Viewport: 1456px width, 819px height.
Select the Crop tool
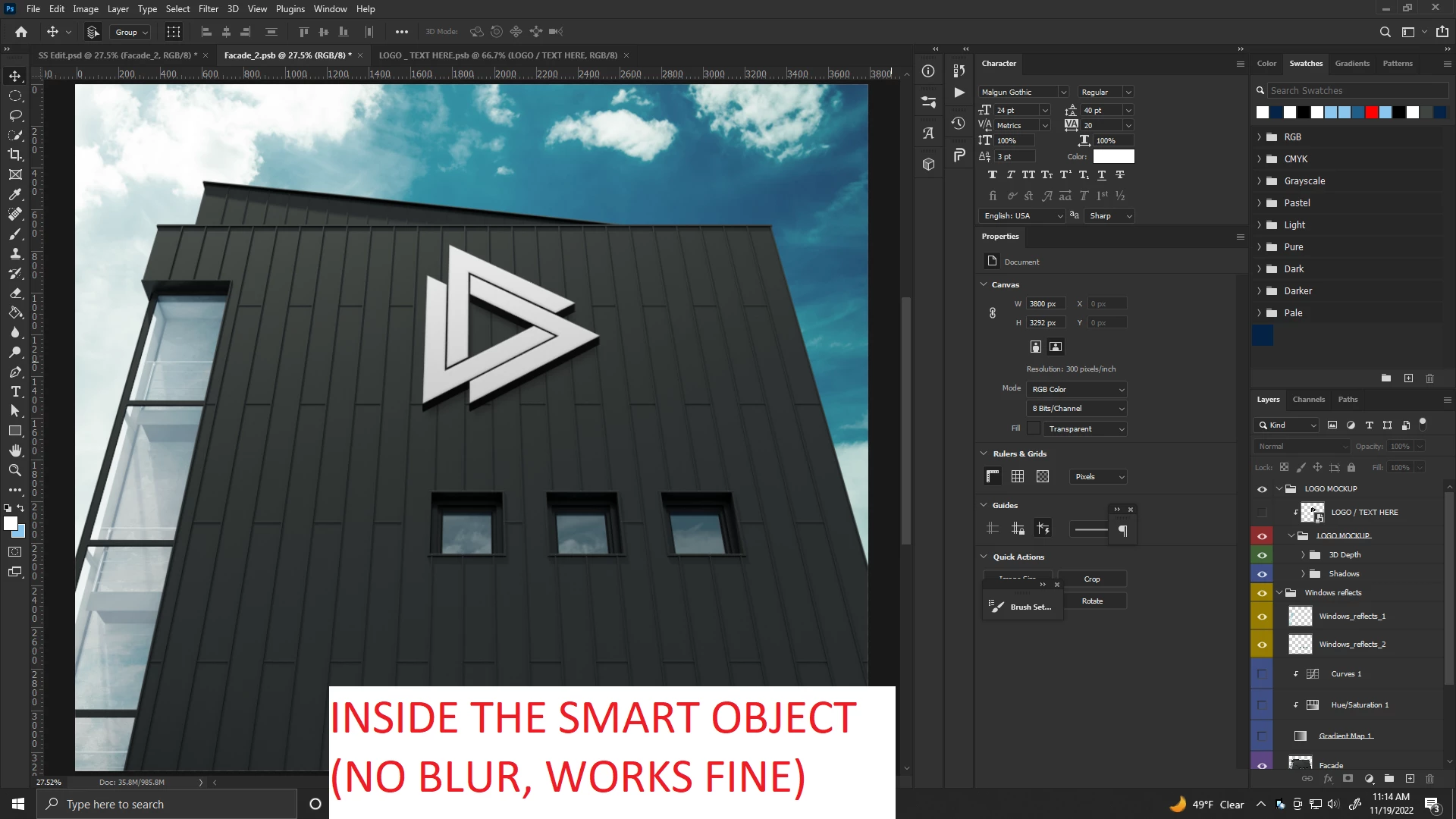15,155
